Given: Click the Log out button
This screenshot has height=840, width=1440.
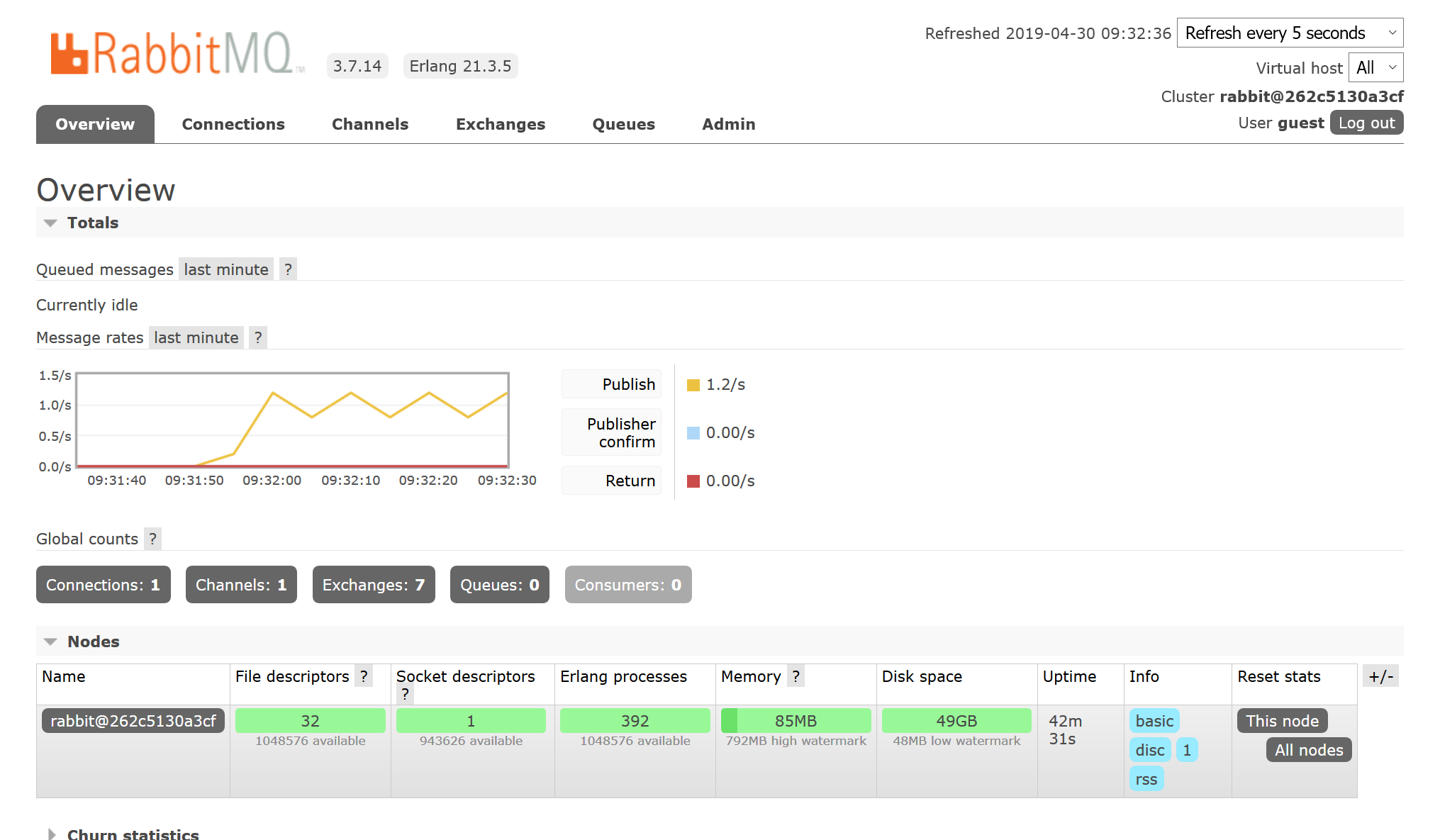Looking at the screenshot, I should [x=1366, y=123].
